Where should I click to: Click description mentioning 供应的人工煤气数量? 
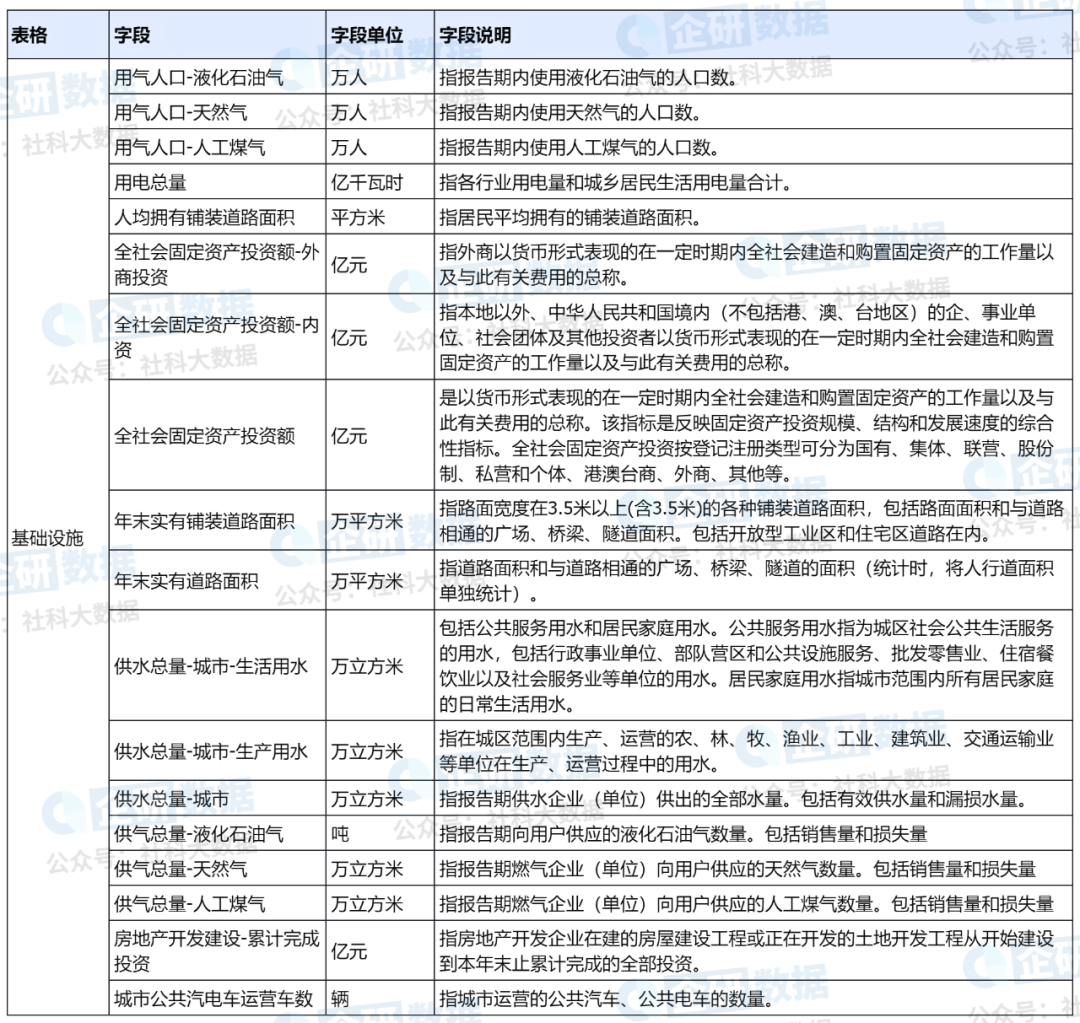[754, 903]
